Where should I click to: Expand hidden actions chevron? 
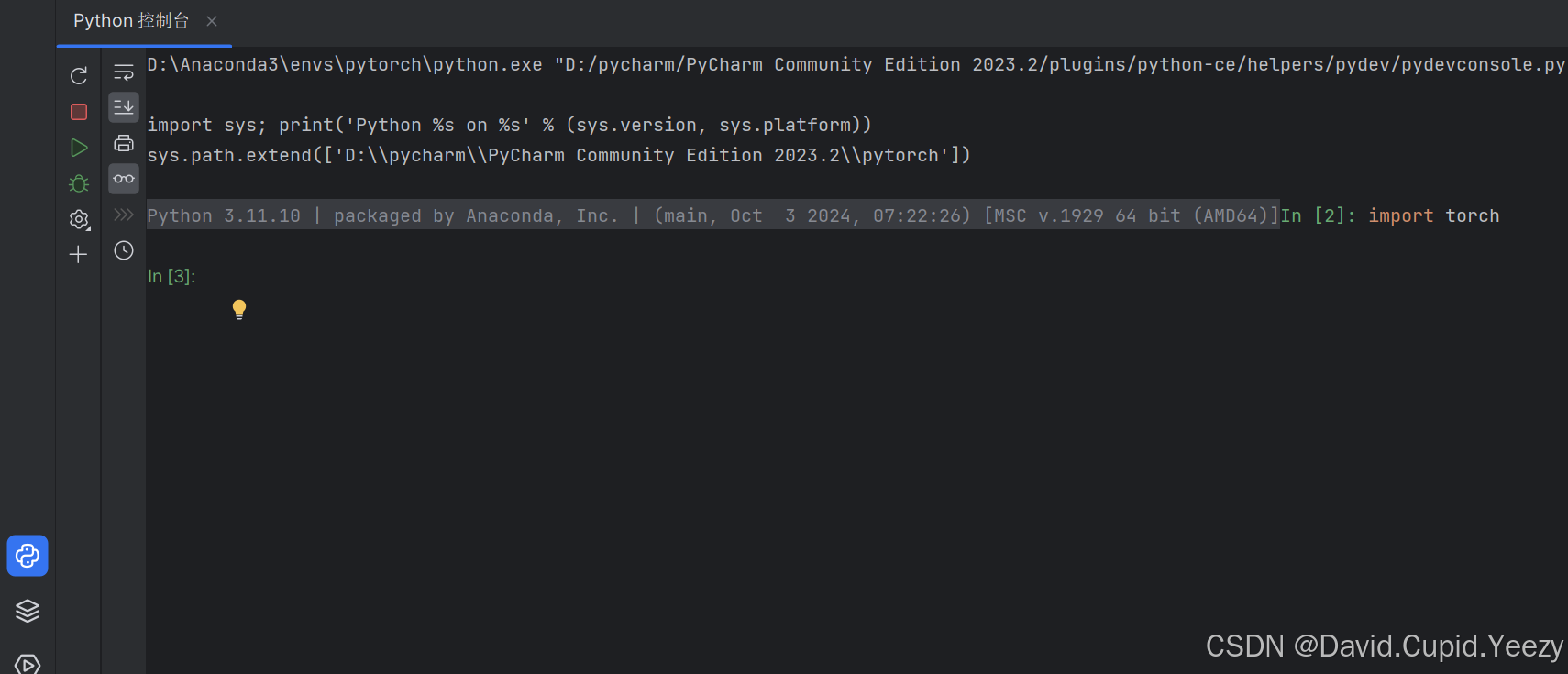point(123,214)
